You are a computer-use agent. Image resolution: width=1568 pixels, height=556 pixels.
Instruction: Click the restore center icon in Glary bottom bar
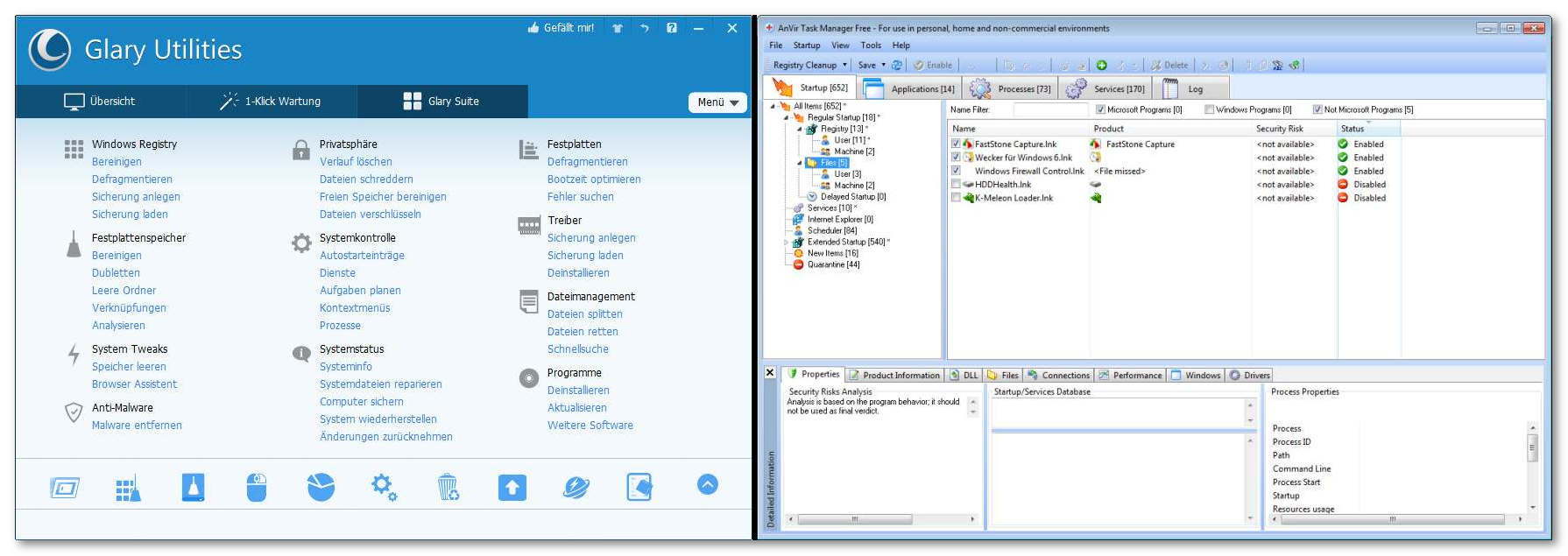pos(639,487)
